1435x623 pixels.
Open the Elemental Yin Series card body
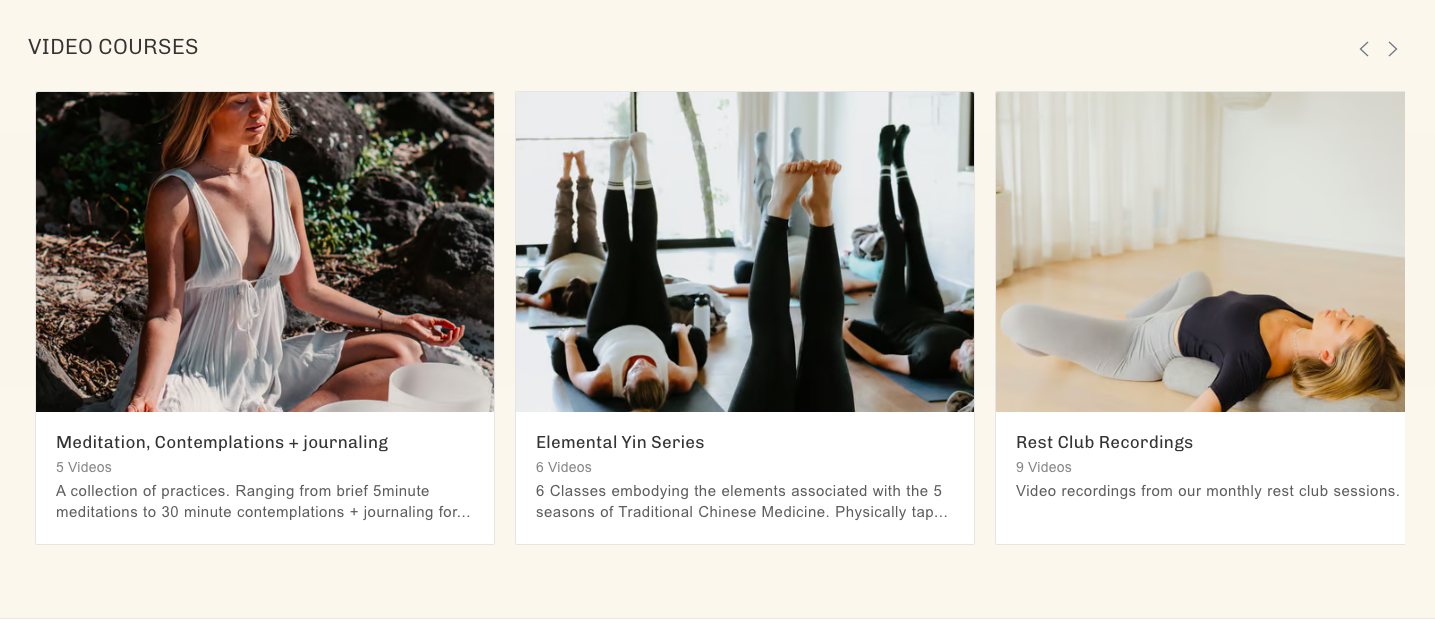[x=745, y=478]
